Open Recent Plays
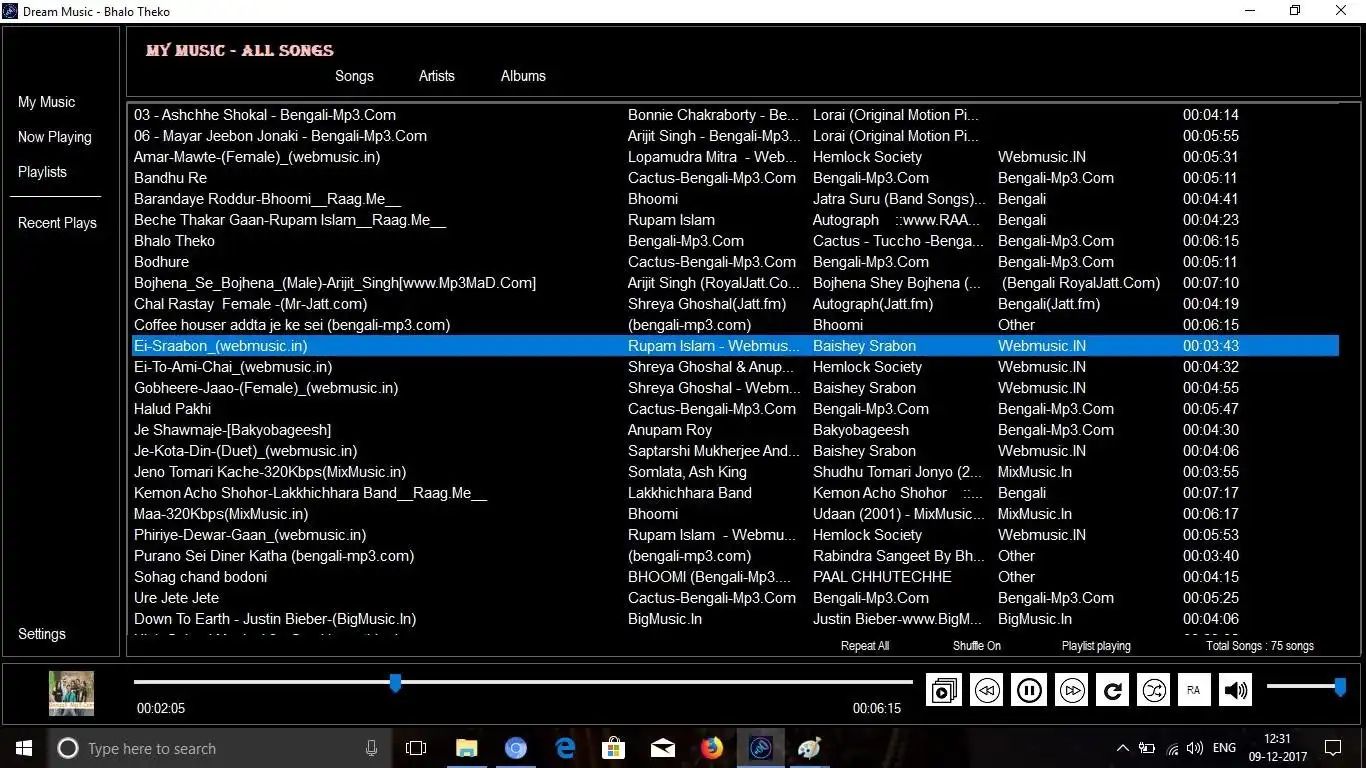Viewport: 1366px width, 768px height. click(x=57, y=223)
